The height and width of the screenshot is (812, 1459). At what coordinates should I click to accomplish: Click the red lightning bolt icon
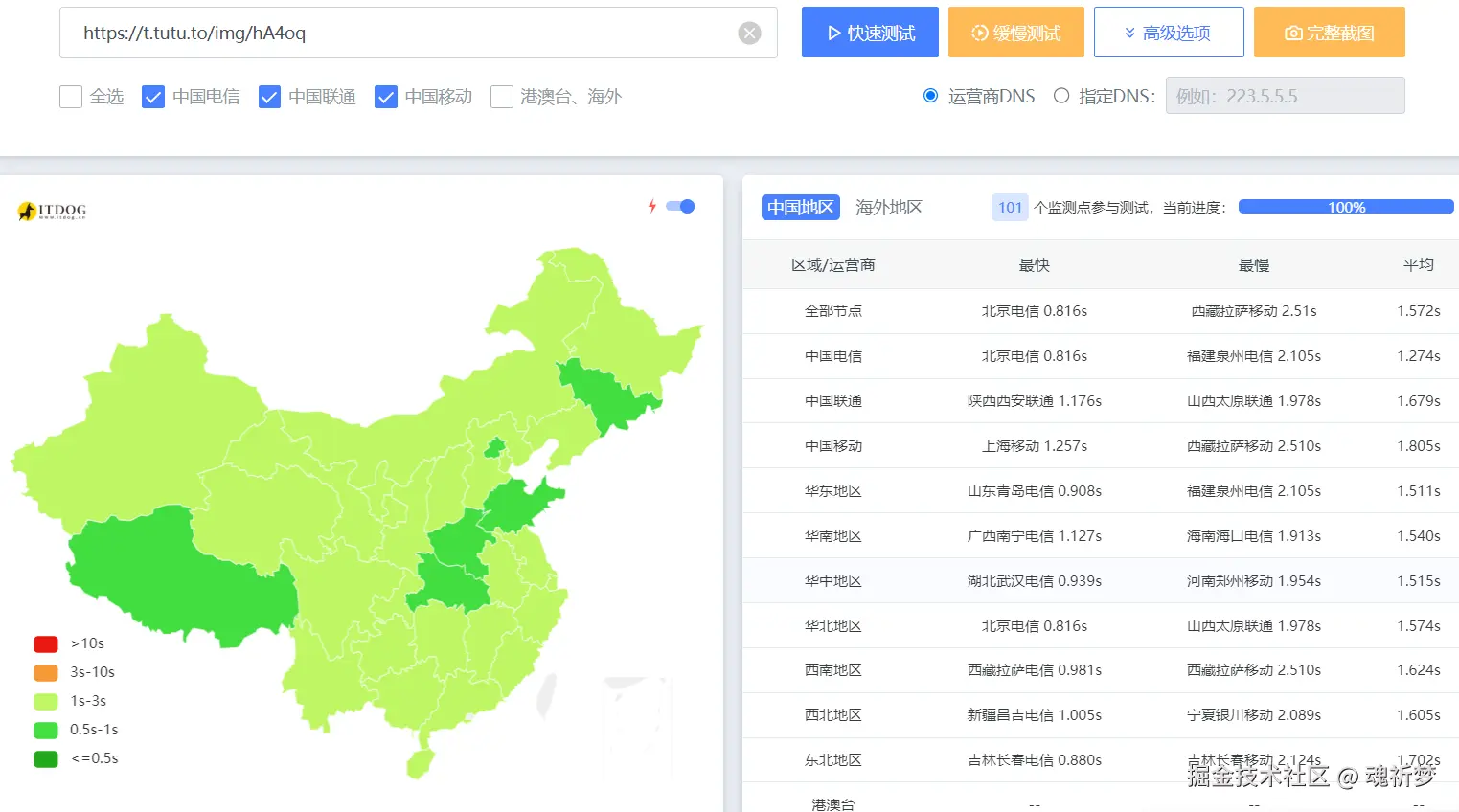point(652,206)
